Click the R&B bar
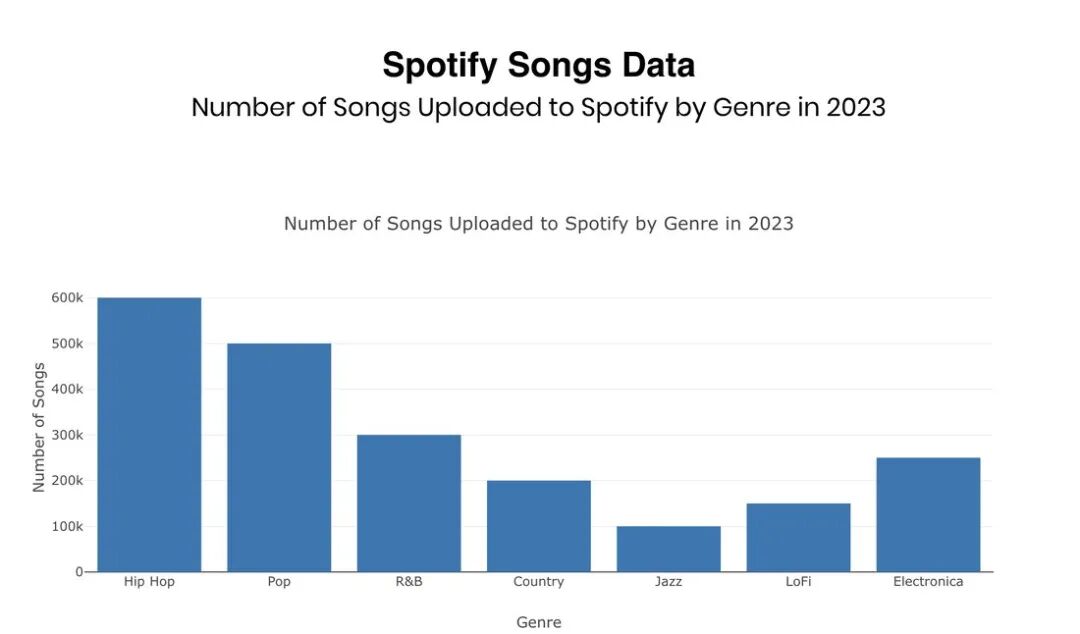Viewport: 1080px width, 634px height. [409, 503]
